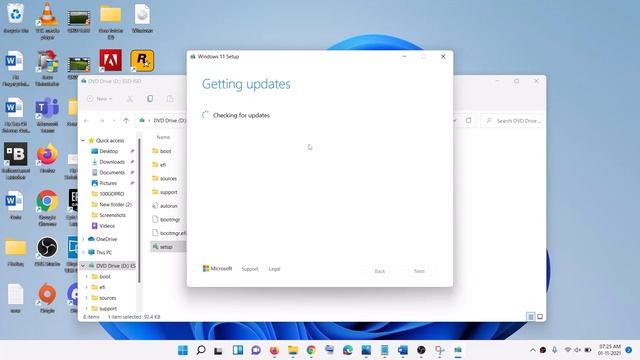Image resolution: width=640 pixels, height=360 pixels.
Task: Click the Paste icon in the Explorer toolbar
Action: tap(170, 99)
